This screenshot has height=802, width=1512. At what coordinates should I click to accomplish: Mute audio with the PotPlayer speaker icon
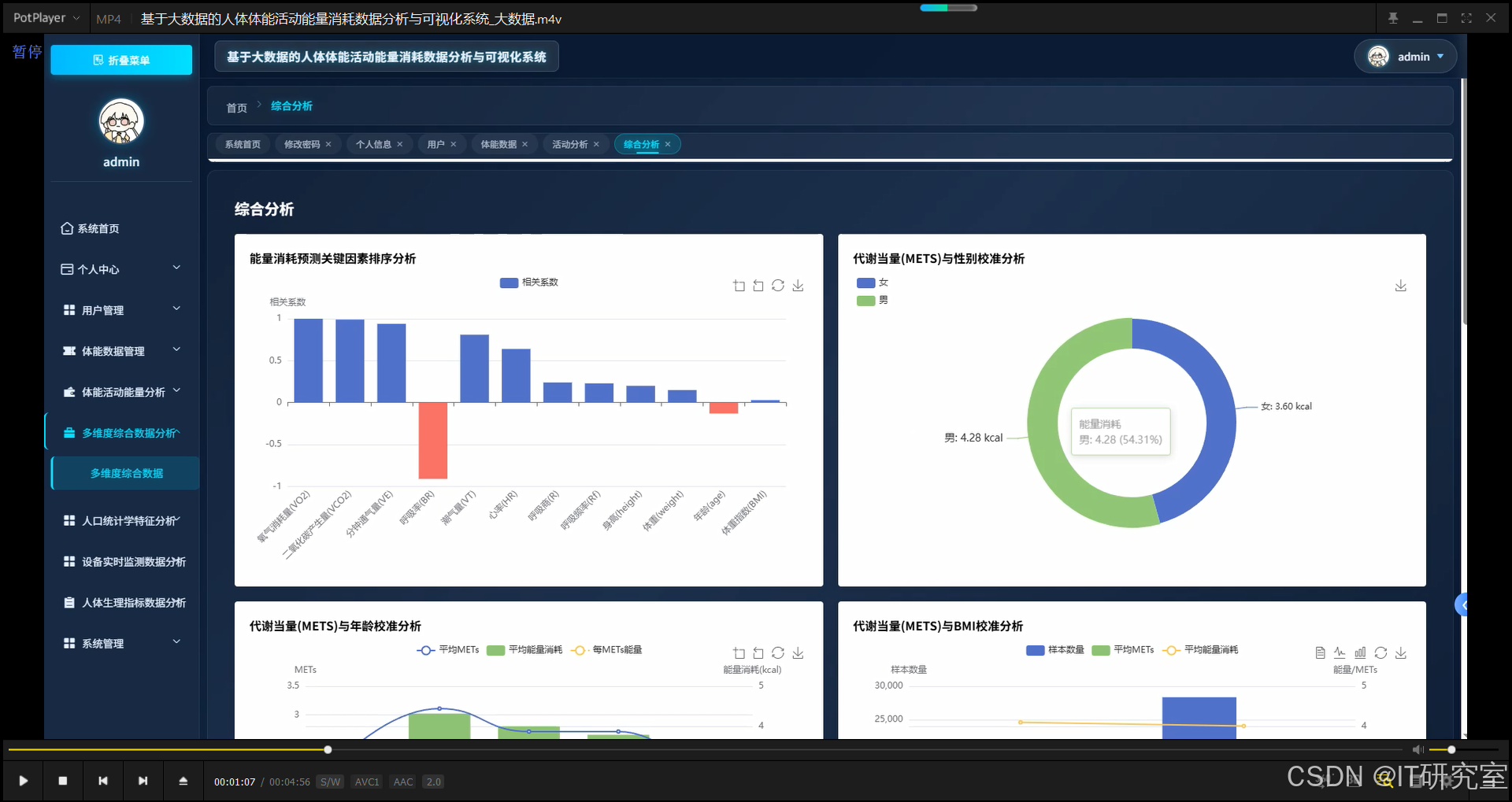click(1417, 750)
